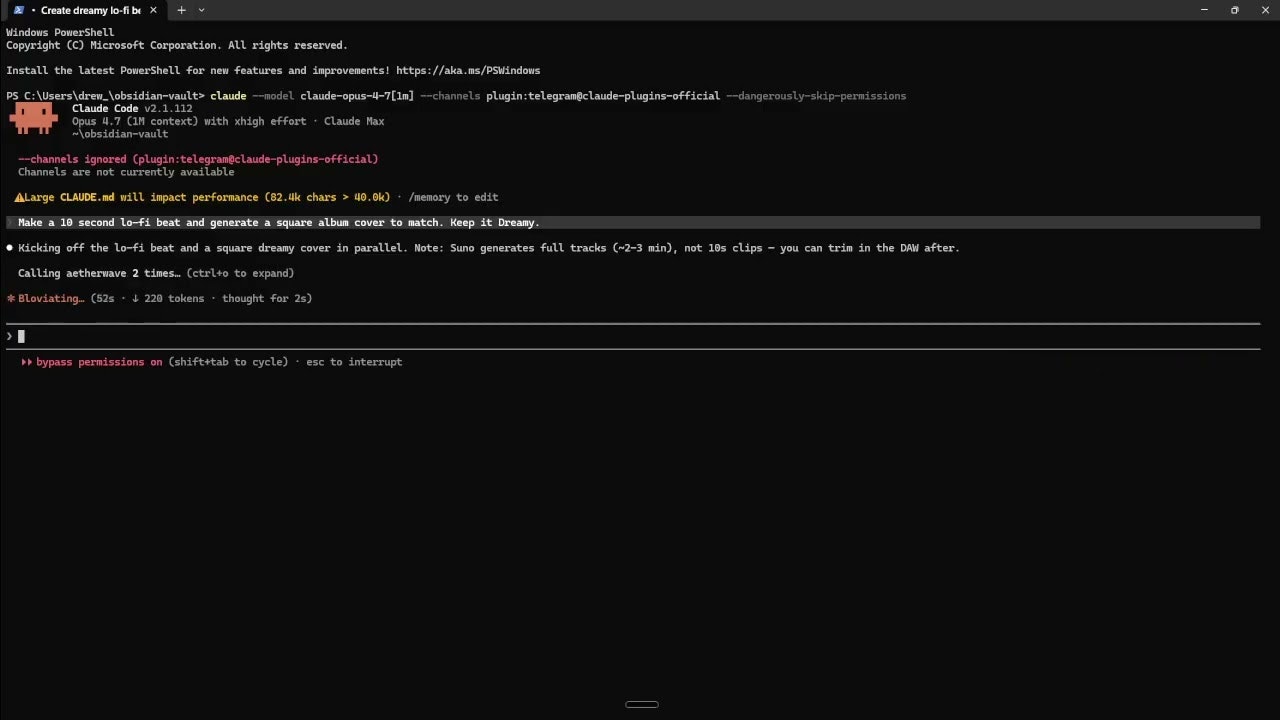
Task: Click the bottom center handle bar
Action: tap(642, 704)
